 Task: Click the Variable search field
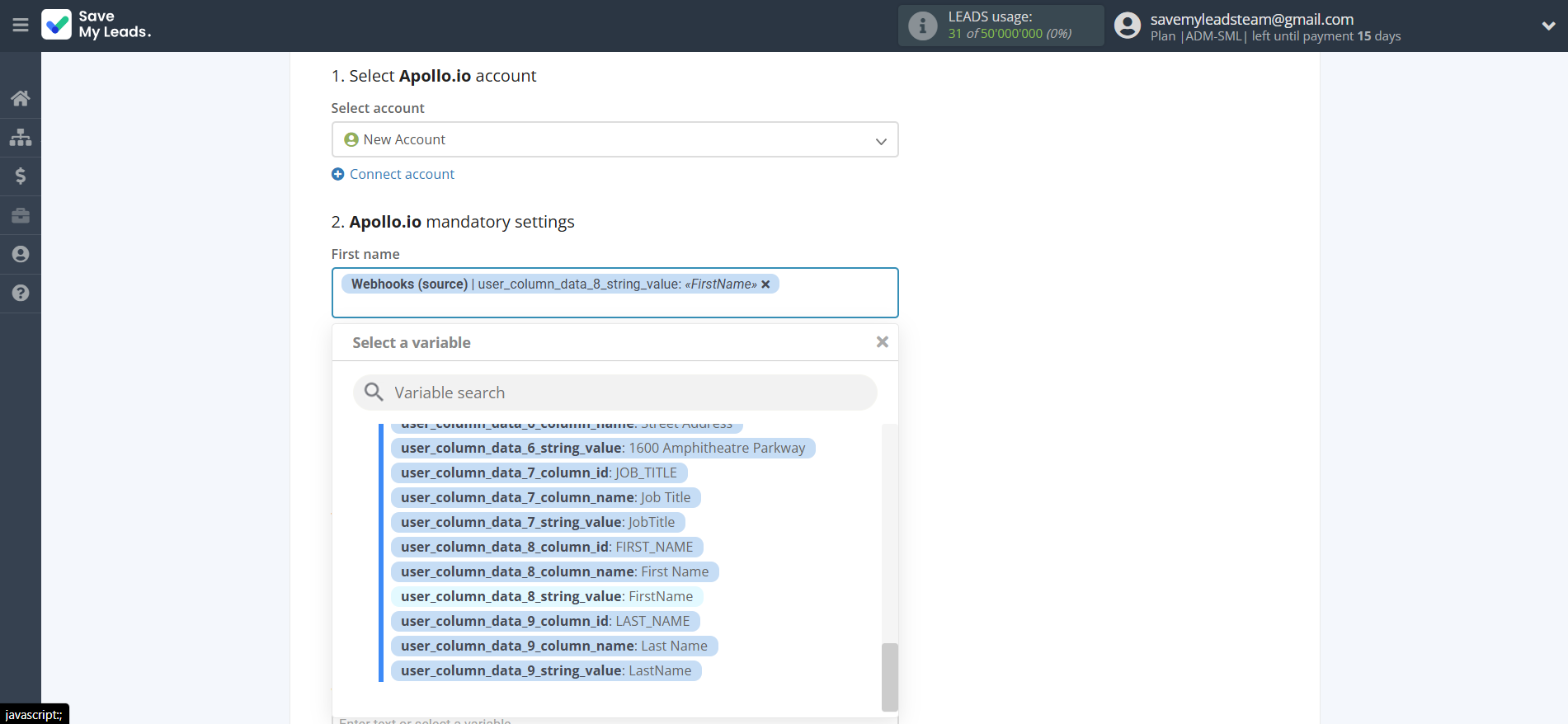614,393
